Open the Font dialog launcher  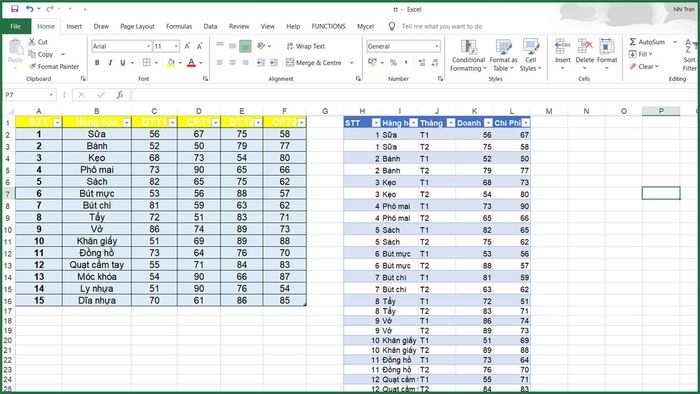pyautogui.click(x=205, y=79)
